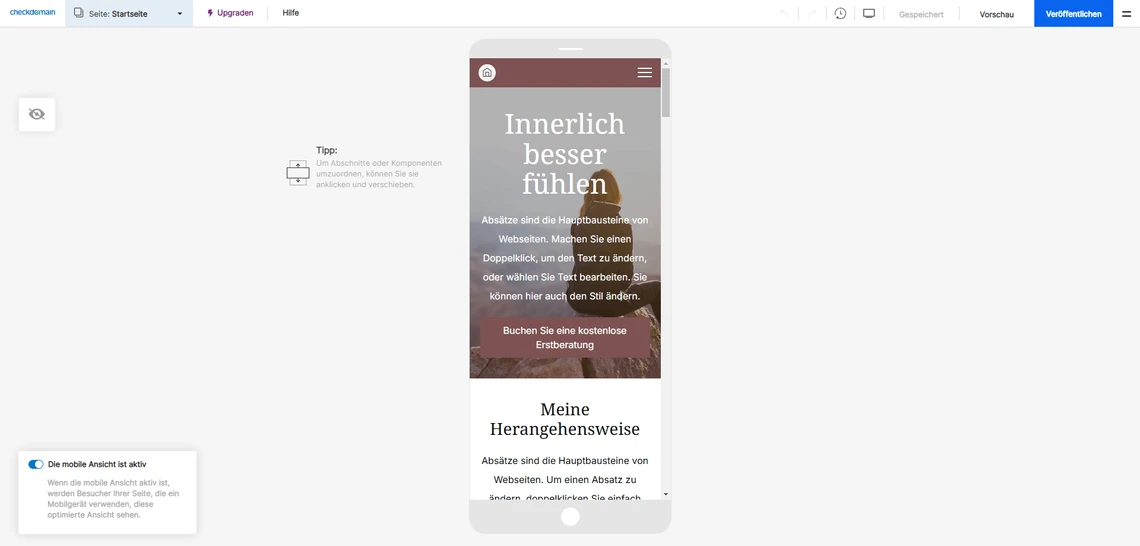Click the Upgraden link
The image size is (1140, 546).
[230, 13]
